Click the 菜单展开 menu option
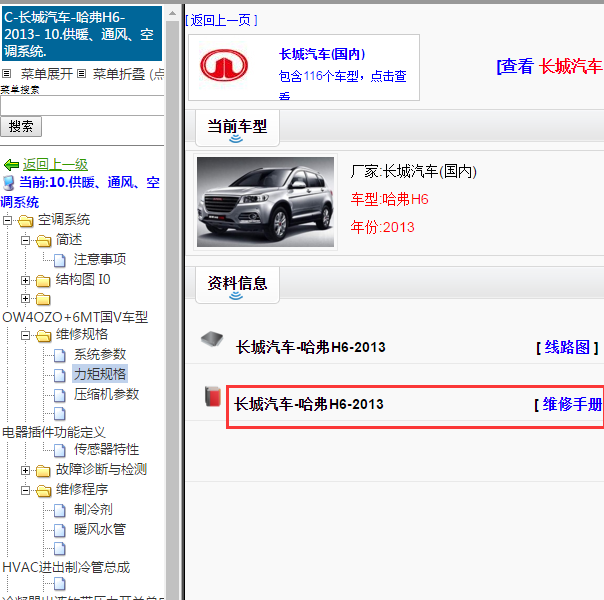This screenshot has width=604, height=600. pos(47,74)
